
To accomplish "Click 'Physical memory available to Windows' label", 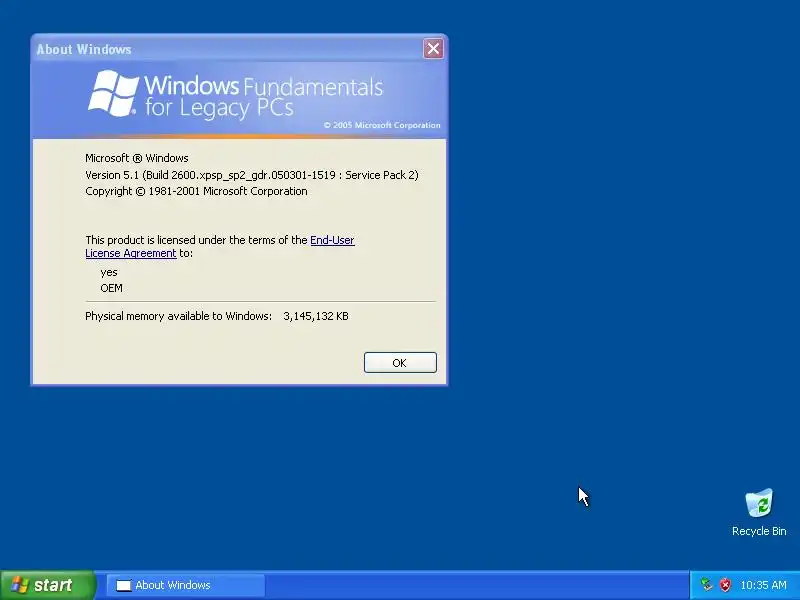I will click(179, 316).
